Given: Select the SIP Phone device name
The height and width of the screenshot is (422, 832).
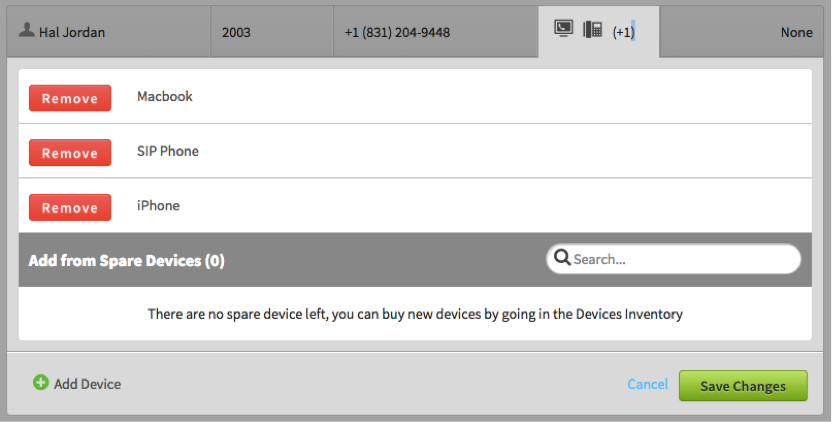Looking at the screenshot, I should click(168, 151).
